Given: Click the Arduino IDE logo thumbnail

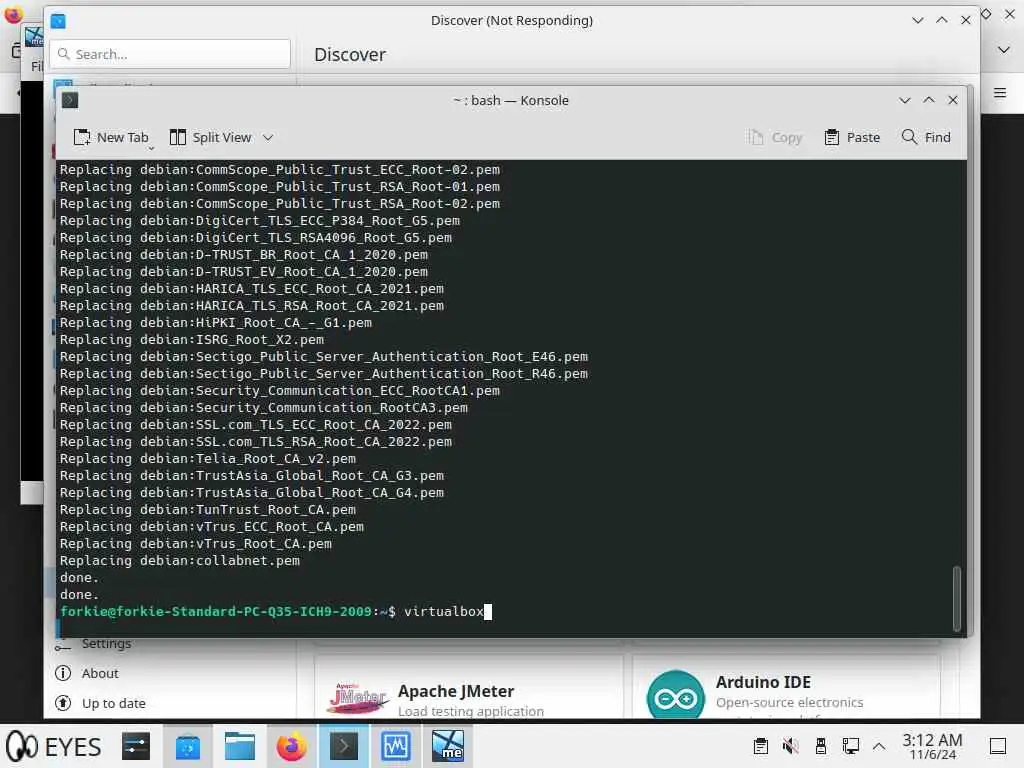Looking at the screenshot, I should click(675, 696).
